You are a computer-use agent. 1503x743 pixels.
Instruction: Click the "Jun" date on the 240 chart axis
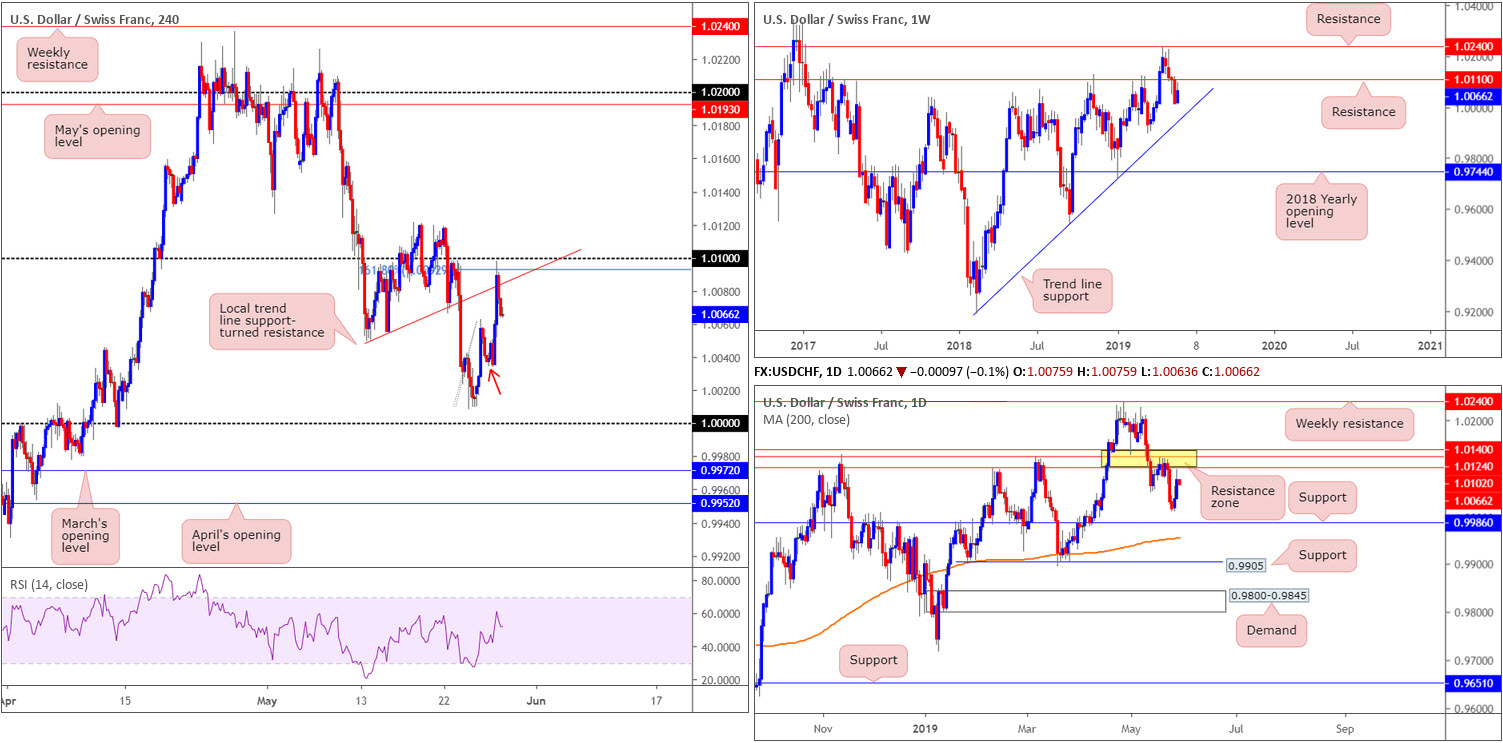pyautogui.click(x=536, y=703)
